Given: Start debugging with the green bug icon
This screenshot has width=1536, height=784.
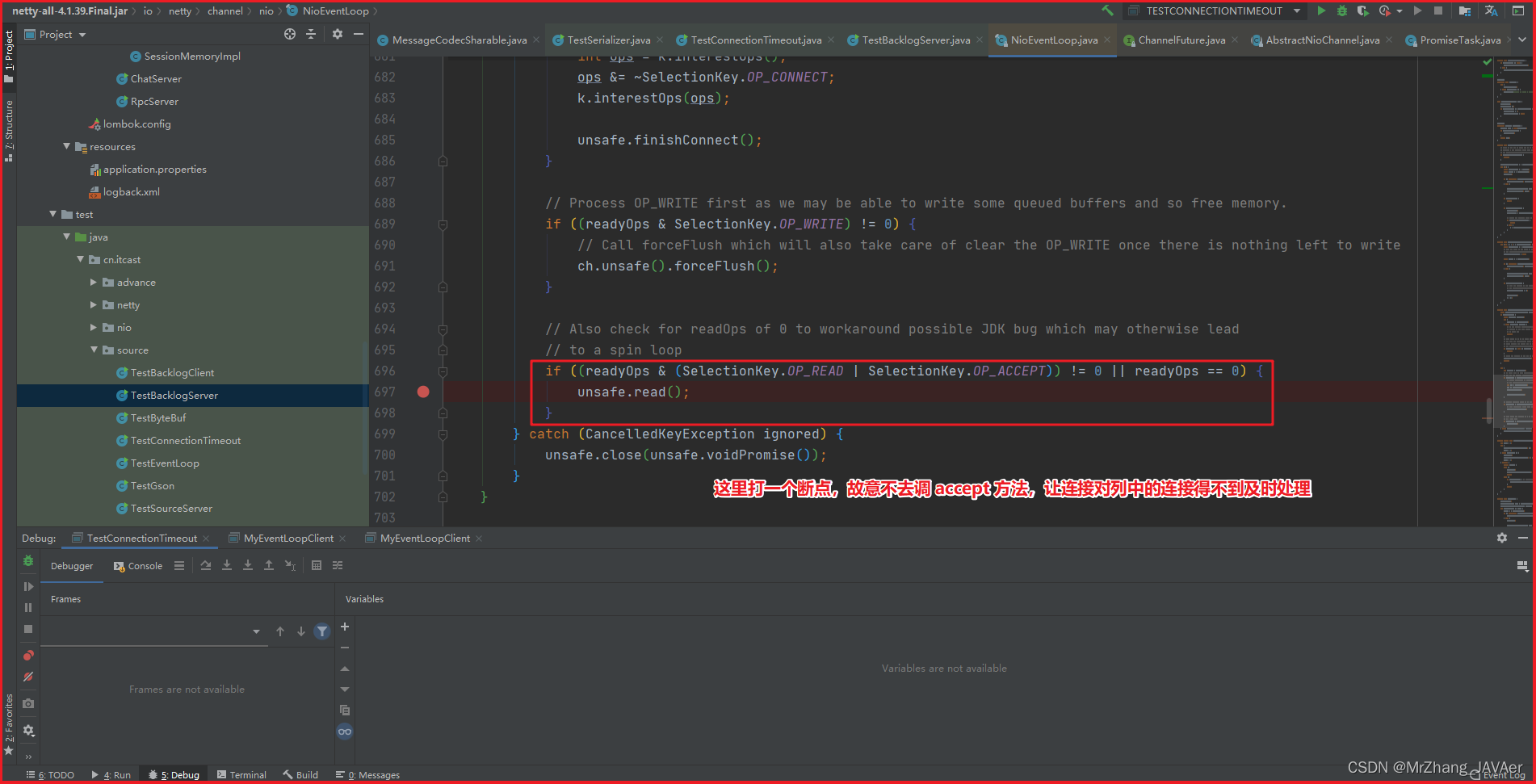Looking at the screenshot, I should 1342,10.
